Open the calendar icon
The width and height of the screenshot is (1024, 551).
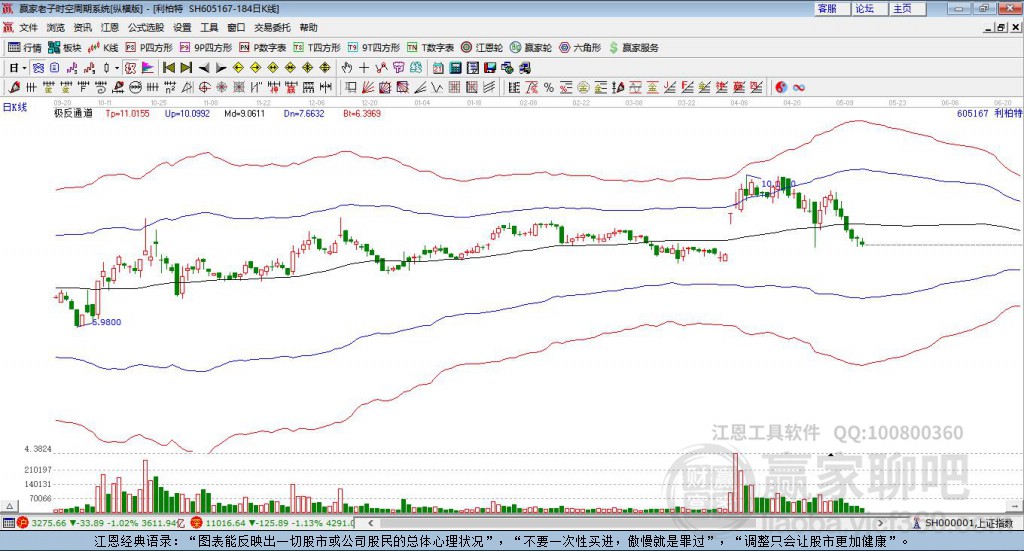438,68
